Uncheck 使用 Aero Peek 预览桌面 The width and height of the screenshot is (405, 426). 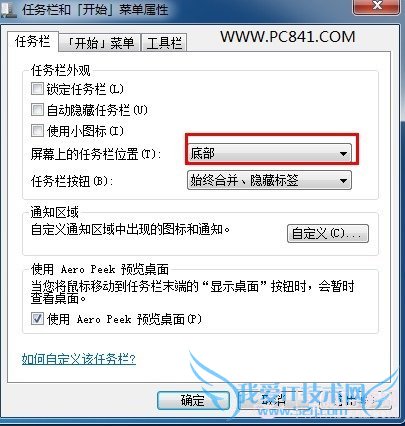[x=37, y=319]
